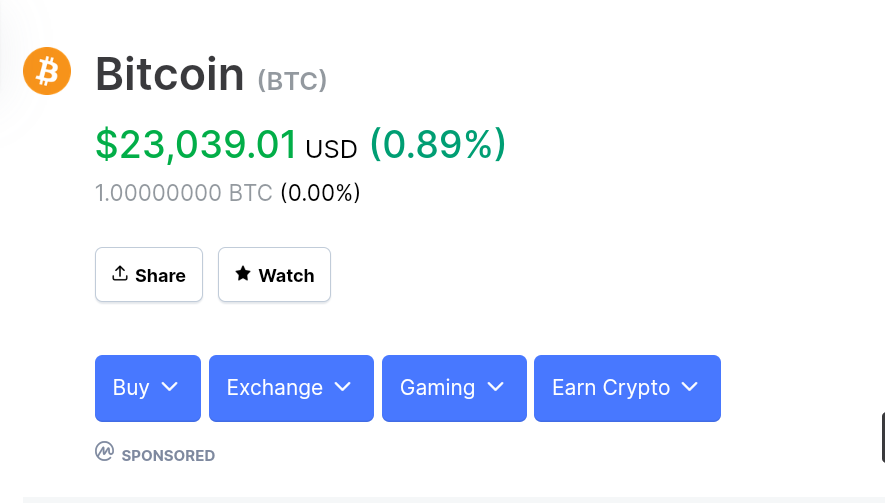
Task: Share this Bitcoin page
Action: tap(149, 274)
